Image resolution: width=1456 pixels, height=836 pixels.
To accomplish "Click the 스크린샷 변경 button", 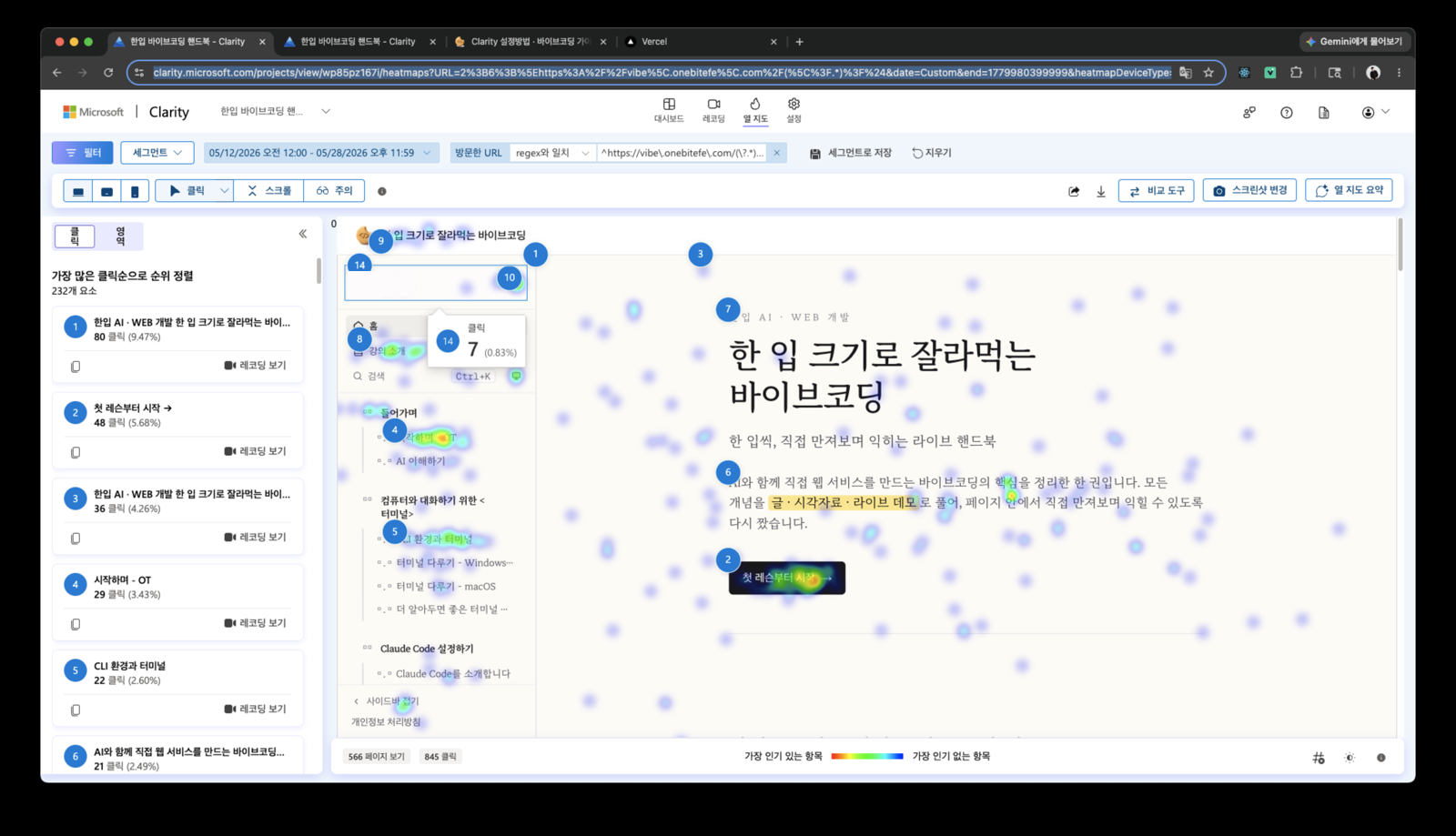I will tap(1249, 190).
